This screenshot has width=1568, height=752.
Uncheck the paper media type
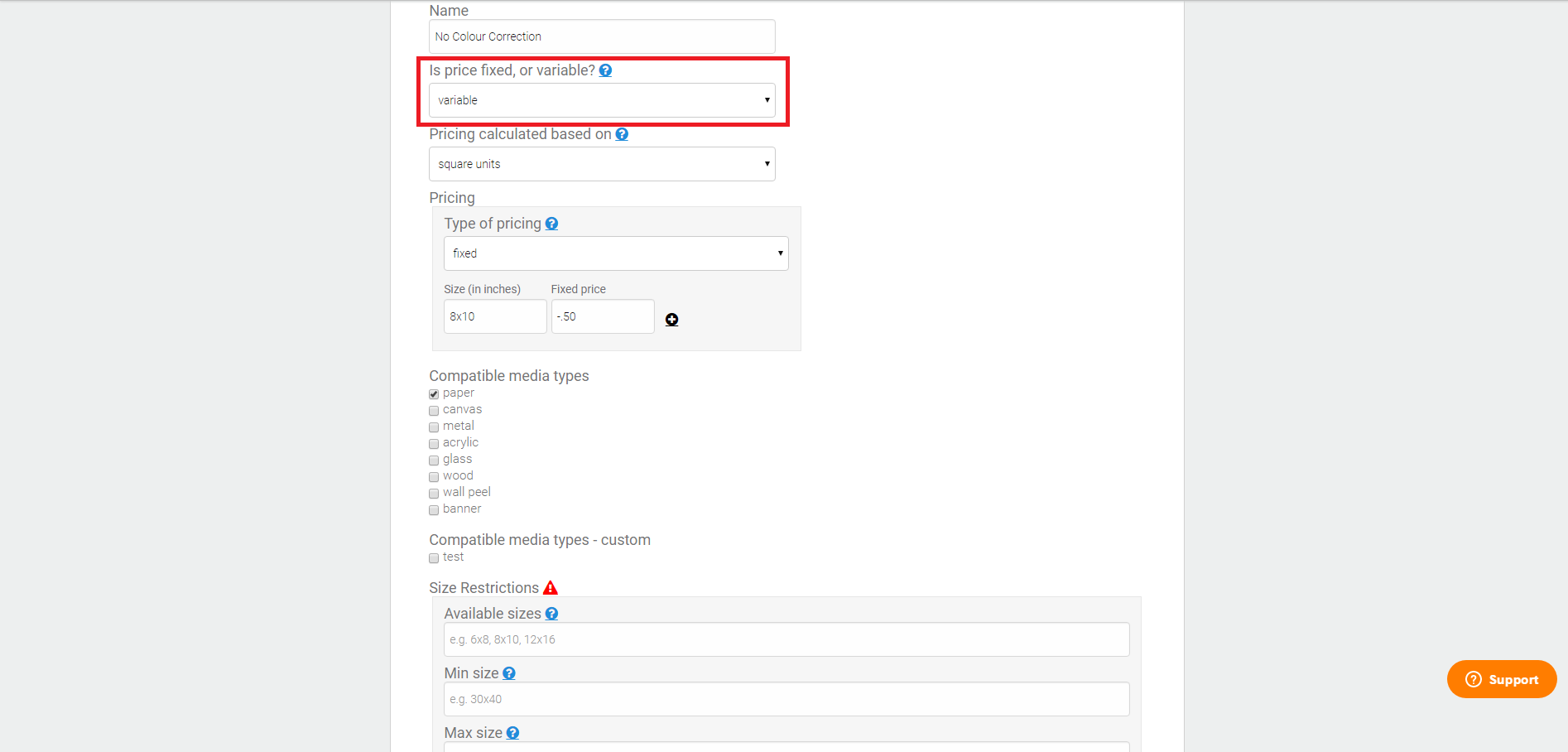click(434, 394)
